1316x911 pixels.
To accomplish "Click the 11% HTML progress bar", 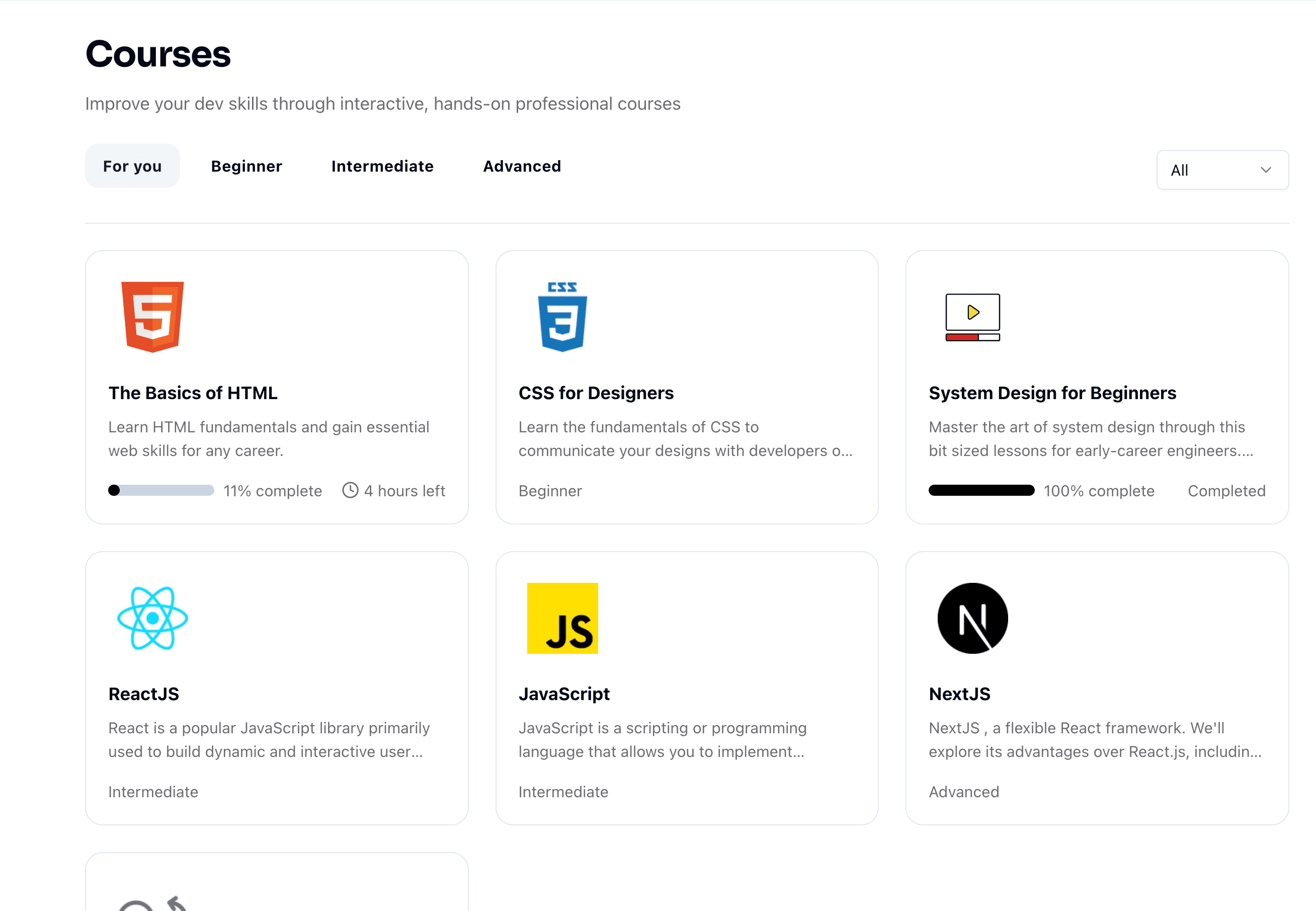I will pyautogui.click(x=161, y=490).
